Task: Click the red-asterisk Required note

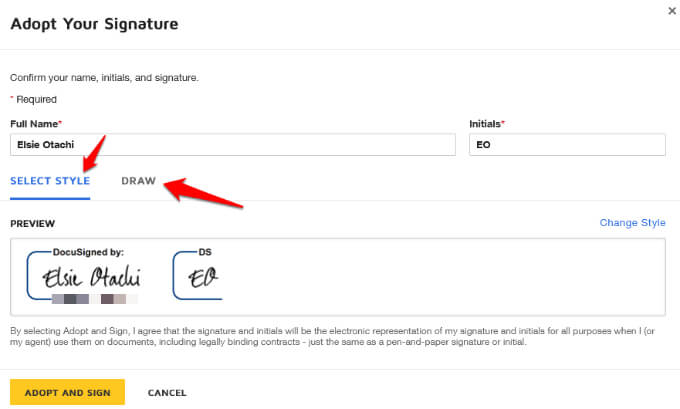Action: pos(34,99)
